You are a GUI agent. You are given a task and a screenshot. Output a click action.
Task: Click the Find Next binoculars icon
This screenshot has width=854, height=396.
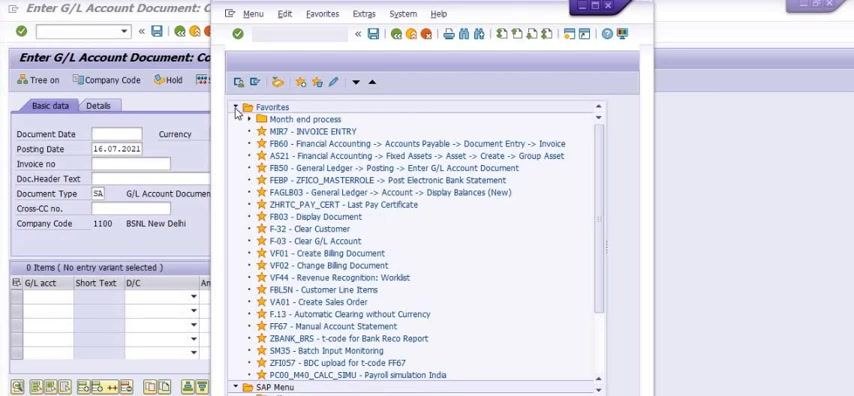[479, 34]
